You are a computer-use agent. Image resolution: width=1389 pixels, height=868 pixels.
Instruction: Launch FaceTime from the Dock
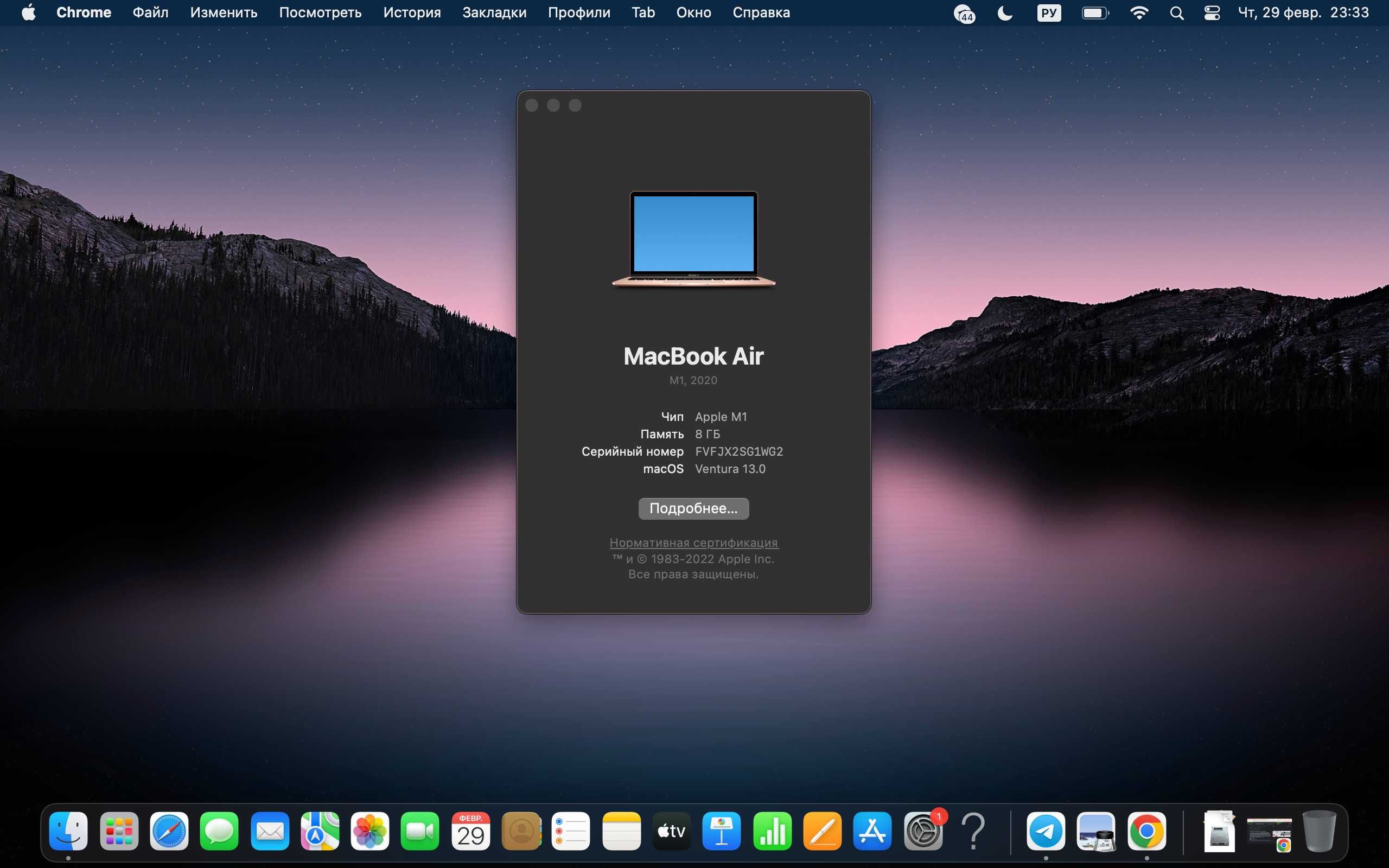(420, 831)
